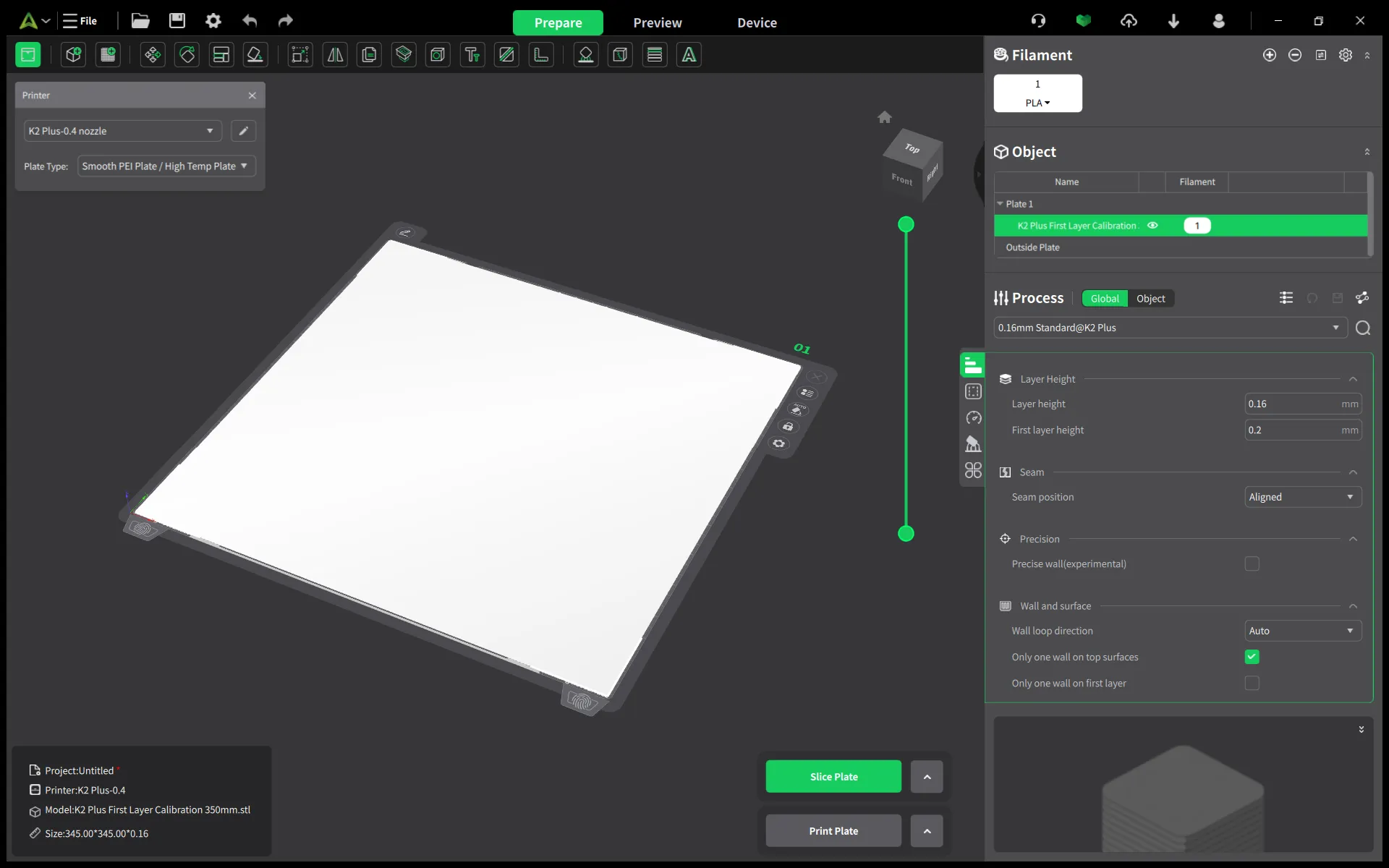Open 0.16mm Standard@K2 Plus preset dropdown

tap(1171, 328)
